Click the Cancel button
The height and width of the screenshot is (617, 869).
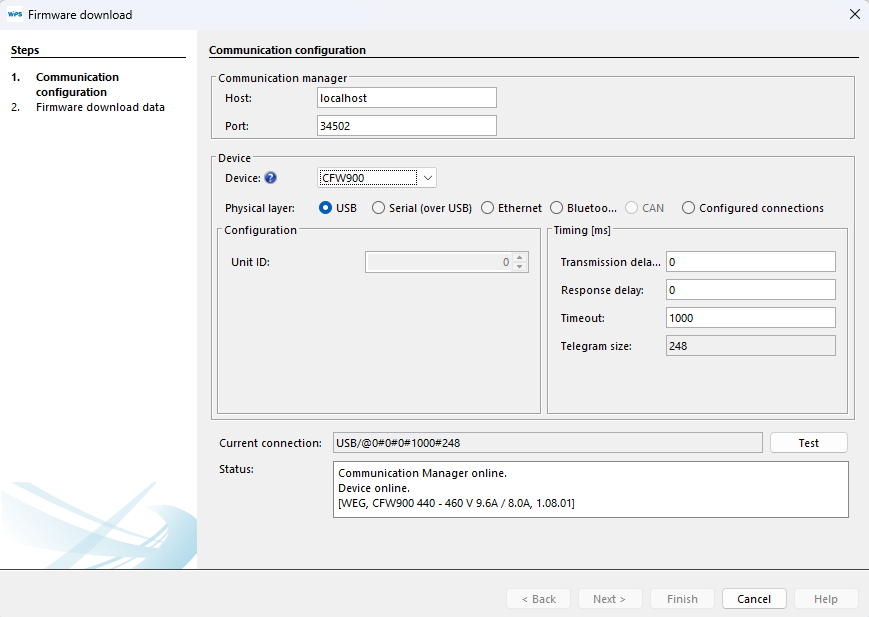pyautogui.click(x=754, y=599)
